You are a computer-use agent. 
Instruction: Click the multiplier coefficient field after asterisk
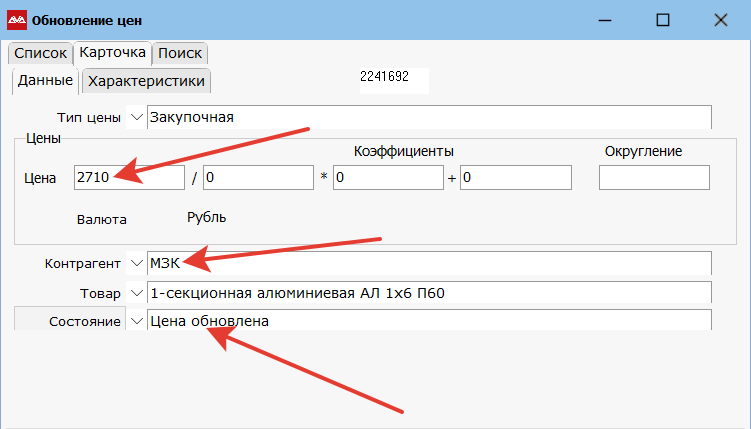pyautogui.click(x=388, y=178)
